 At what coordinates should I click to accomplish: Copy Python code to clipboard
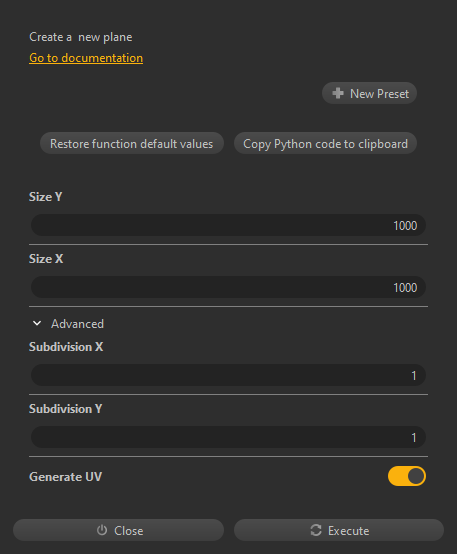tap(325, 143)
